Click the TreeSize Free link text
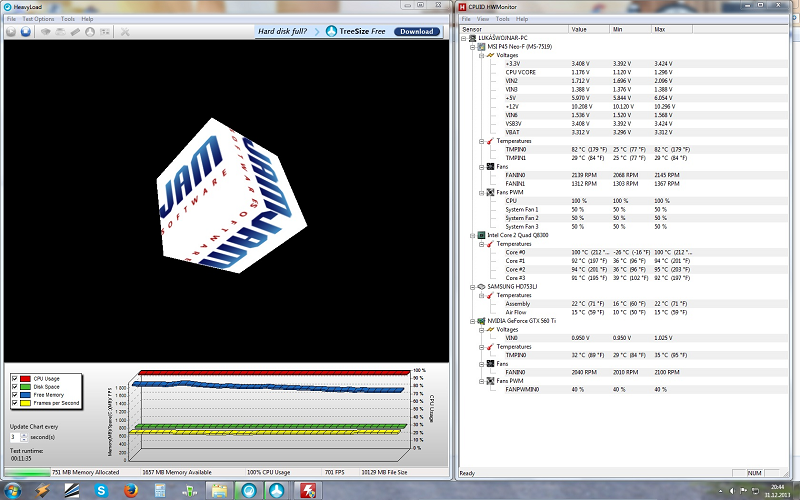This screenshot has width=800, height=500. [362, 31]
